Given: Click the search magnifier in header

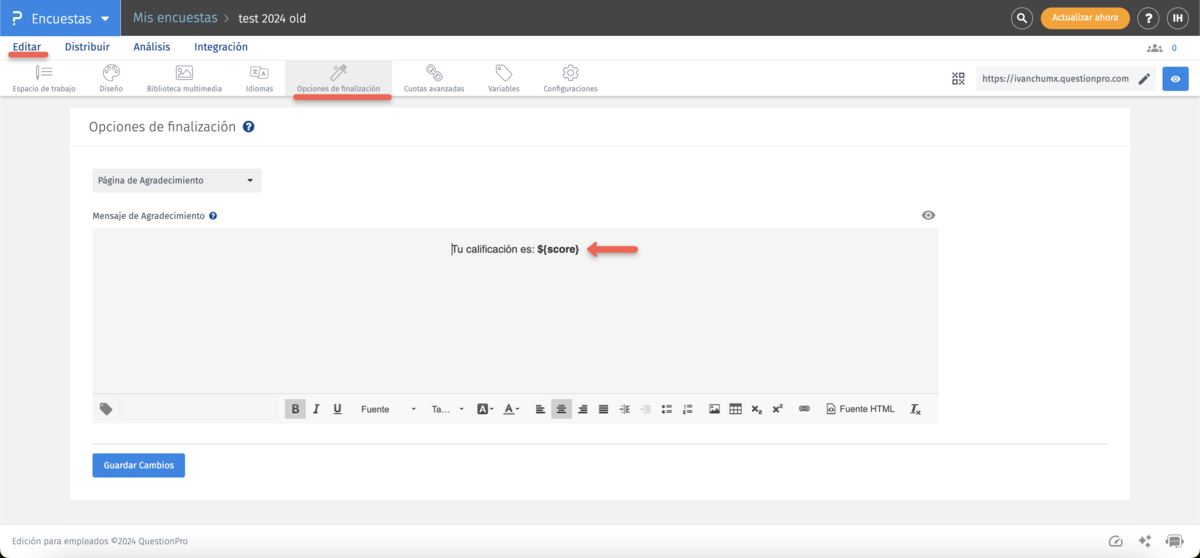Looking at the screenshot, I should 1021,18.
